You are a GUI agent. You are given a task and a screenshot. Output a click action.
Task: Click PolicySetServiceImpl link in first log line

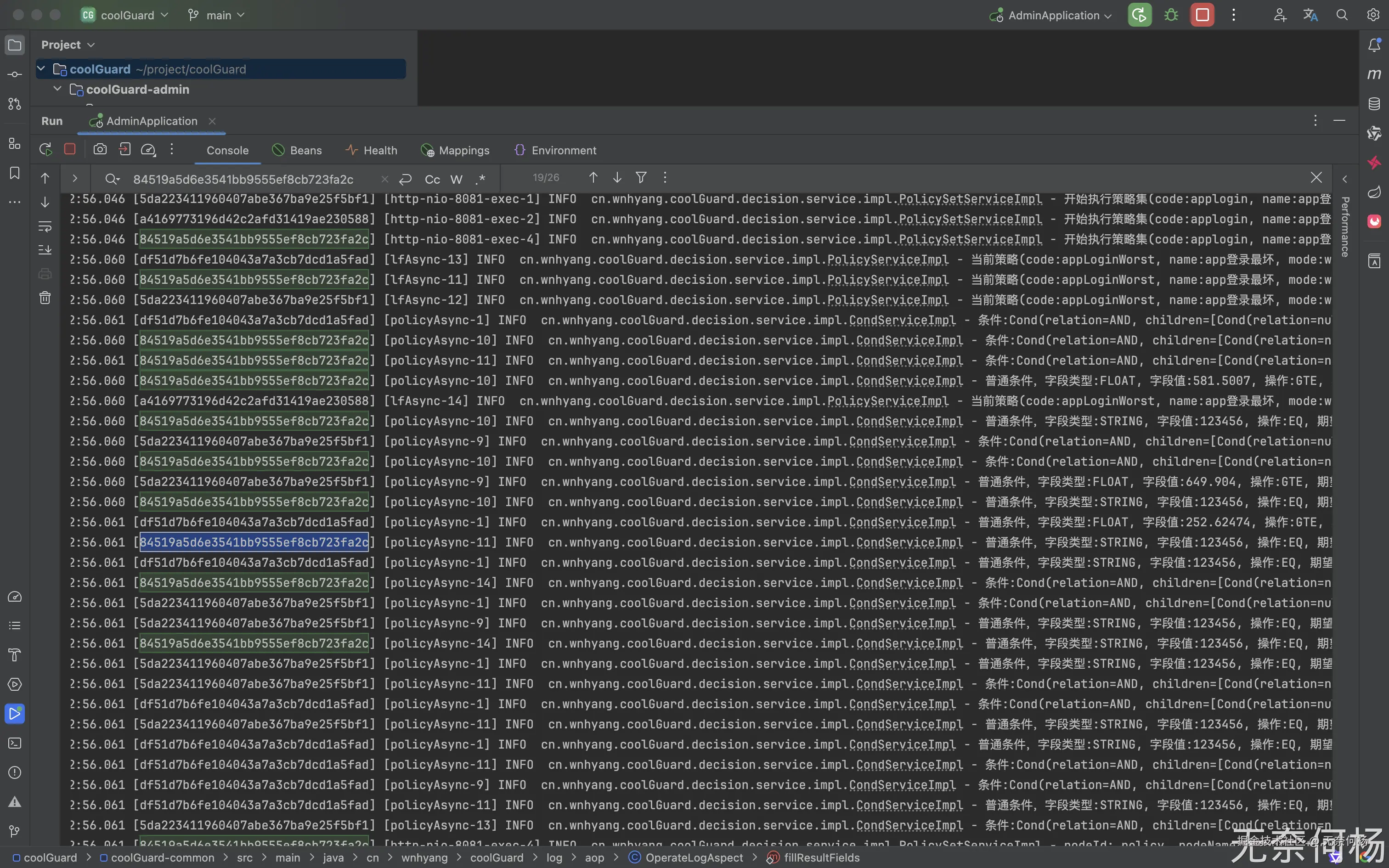(970, 199)
